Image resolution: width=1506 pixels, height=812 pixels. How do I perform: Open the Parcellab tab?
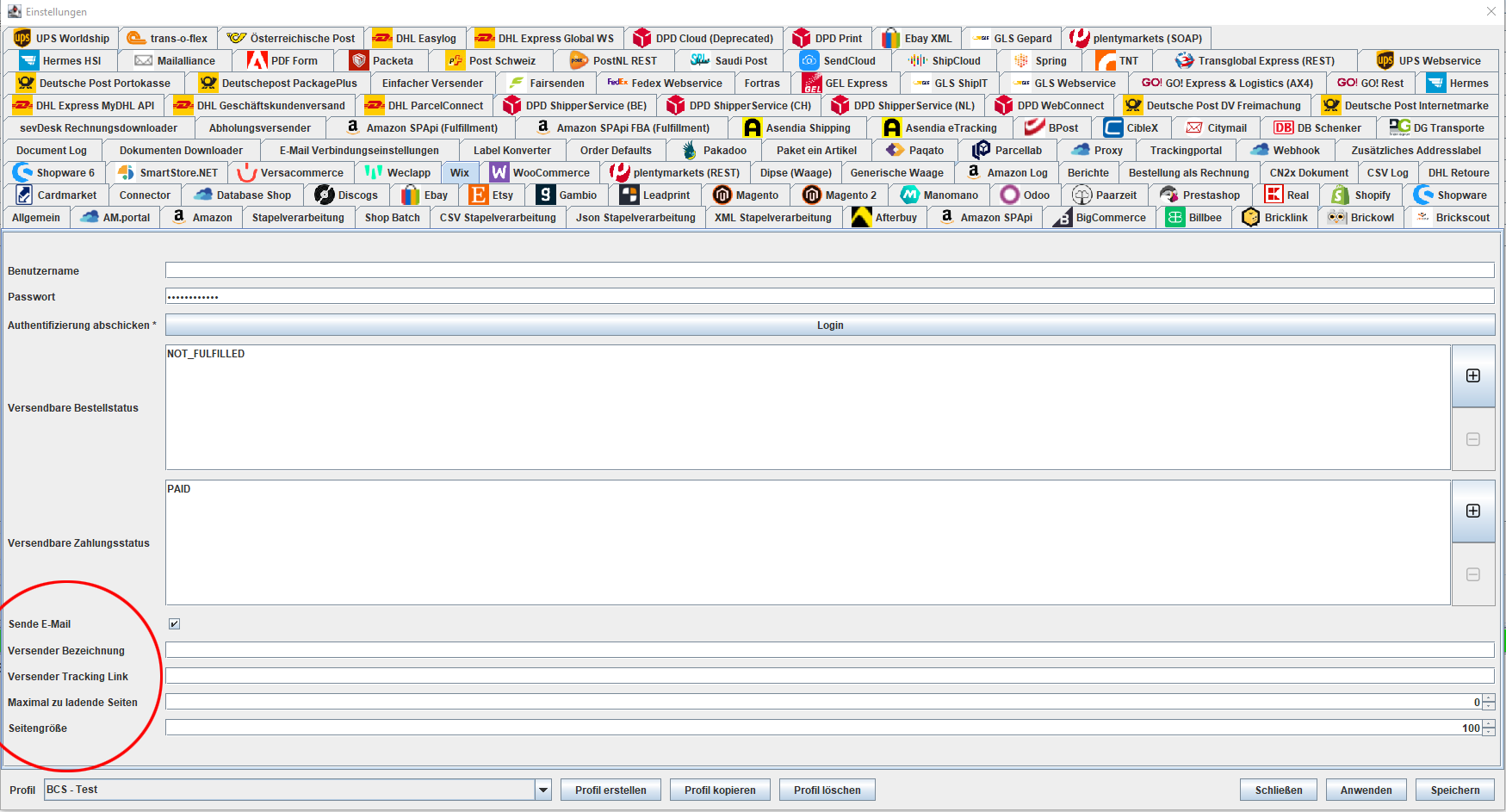pos(1007,150)
